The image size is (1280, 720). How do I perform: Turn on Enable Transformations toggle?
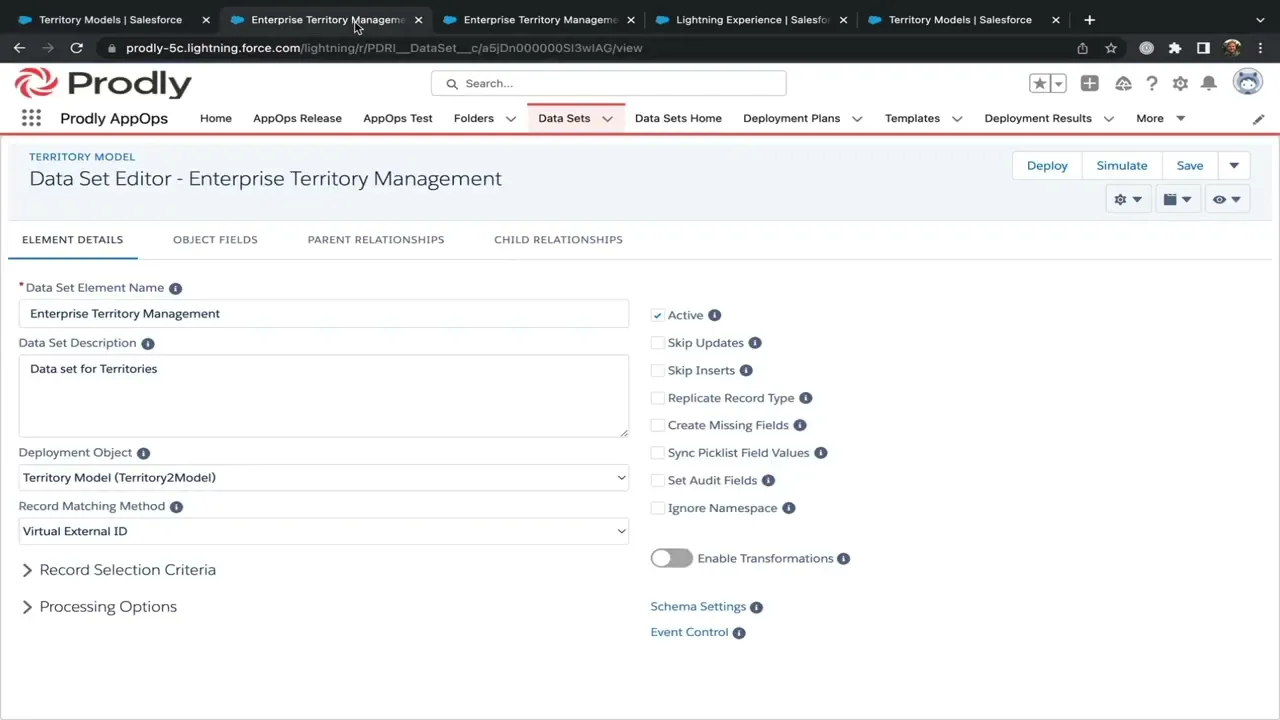671,558
